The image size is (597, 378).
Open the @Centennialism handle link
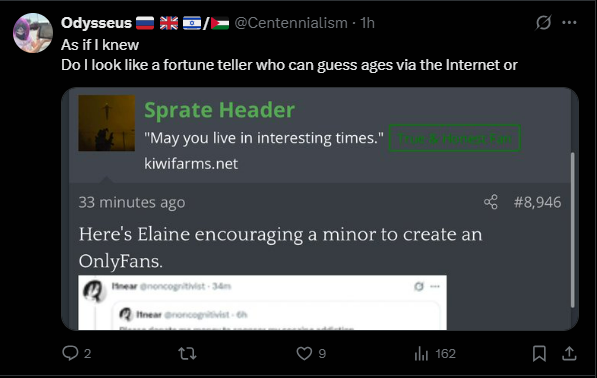(x=291, y=23)
